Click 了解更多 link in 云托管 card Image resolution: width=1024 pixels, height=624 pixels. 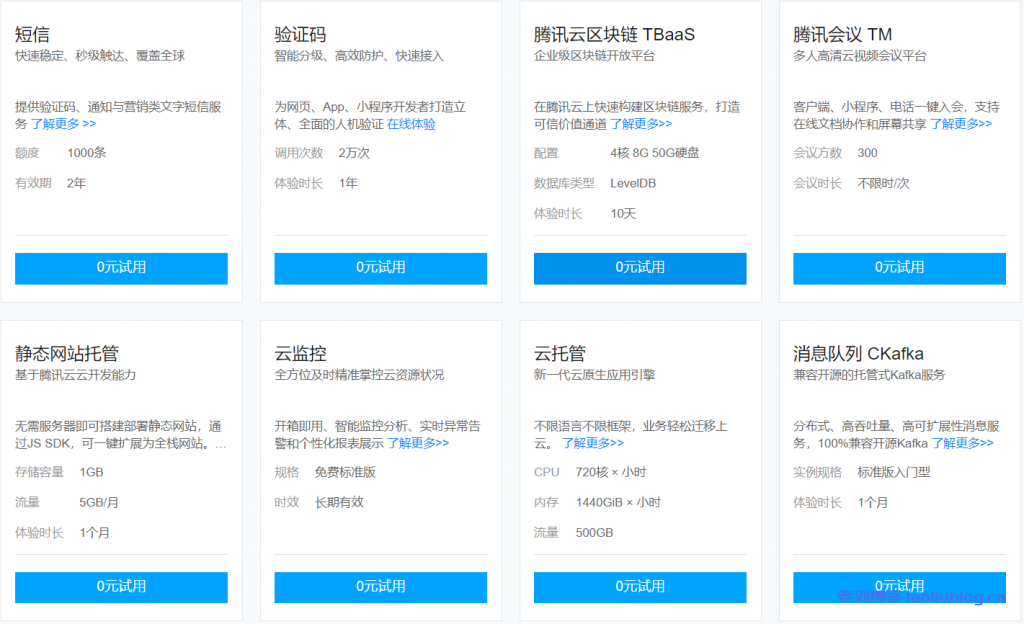[x=592, y=443]
